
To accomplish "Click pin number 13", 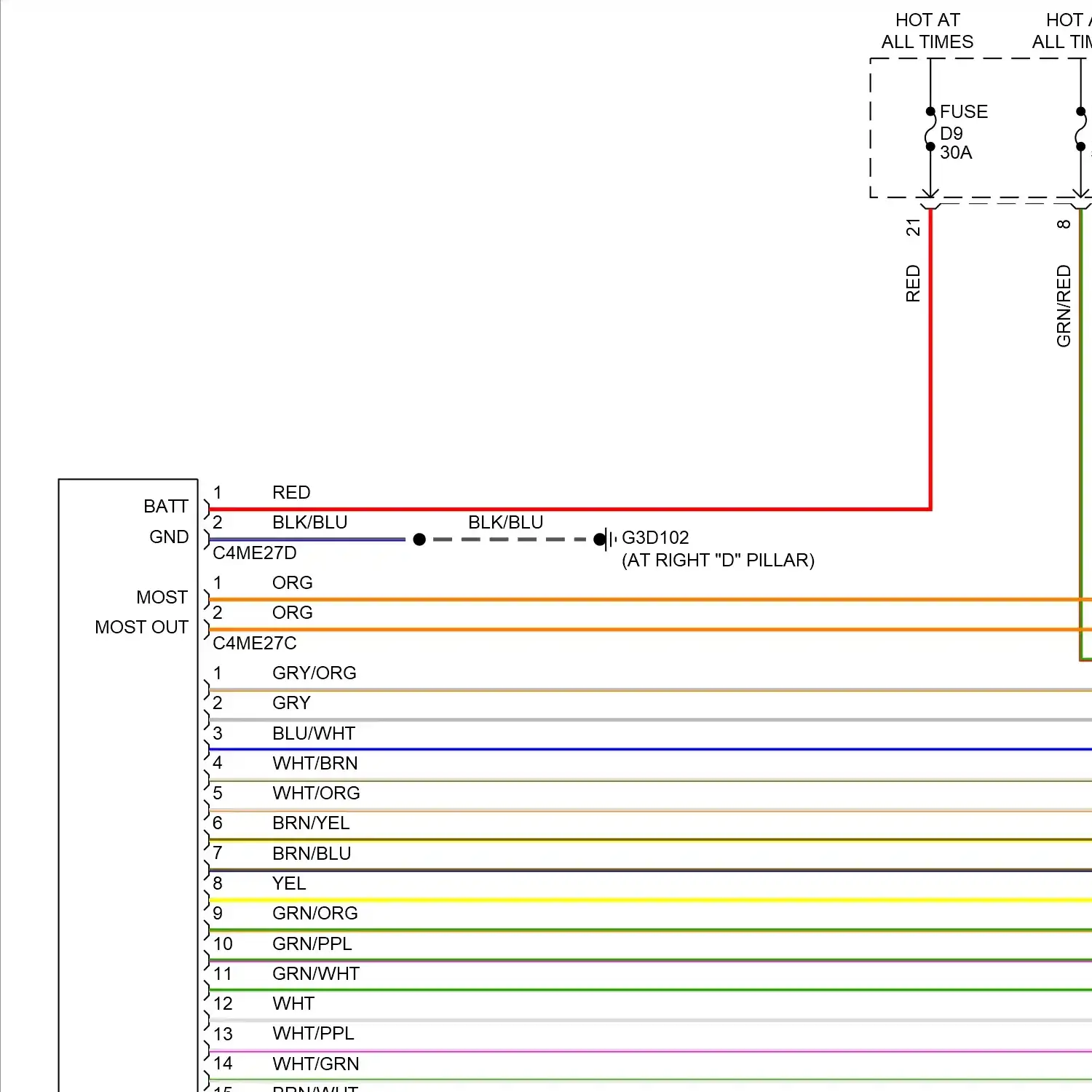I will (x=223, y=1034).
